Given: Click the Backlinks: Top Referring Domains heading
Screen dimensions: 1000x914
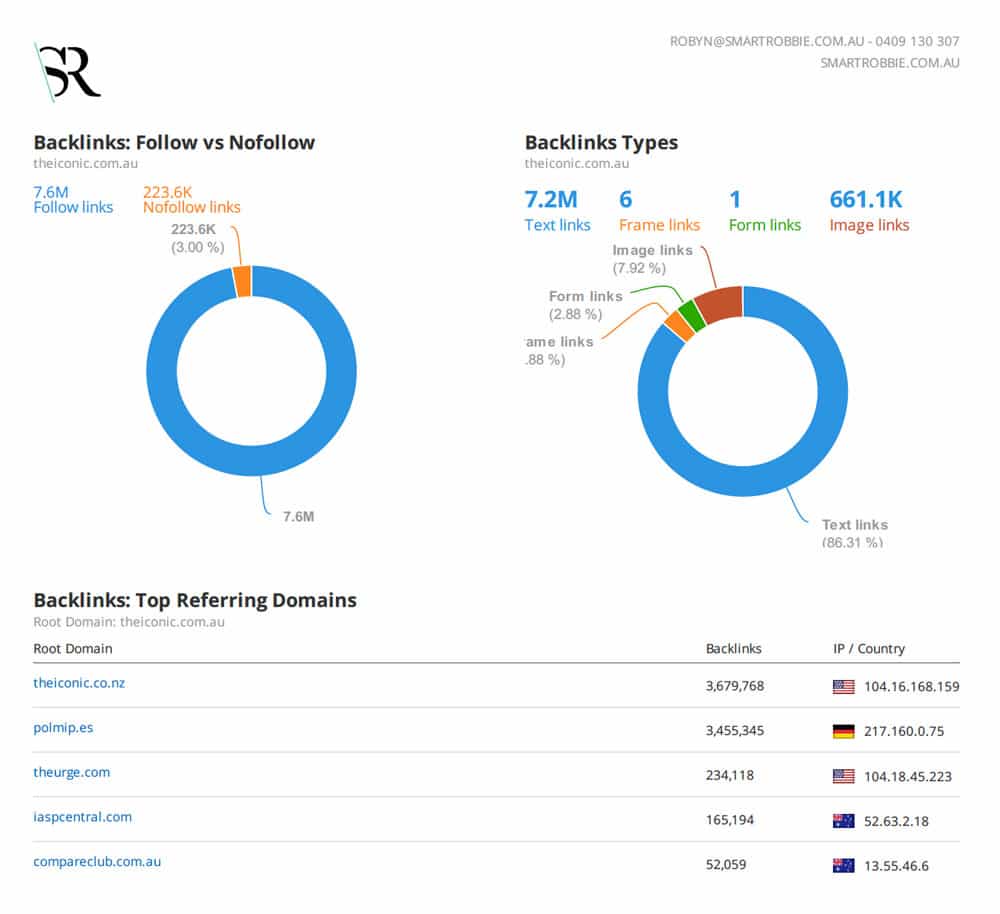Looking at the screenshot, I should tap(195, 600).
